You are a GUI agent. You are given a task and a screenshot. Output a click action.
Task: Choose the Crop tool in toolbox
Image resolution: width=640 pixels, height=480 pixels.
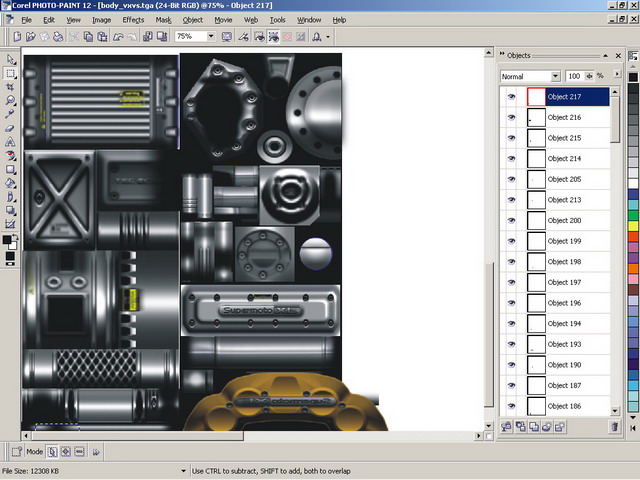(10, 87)
